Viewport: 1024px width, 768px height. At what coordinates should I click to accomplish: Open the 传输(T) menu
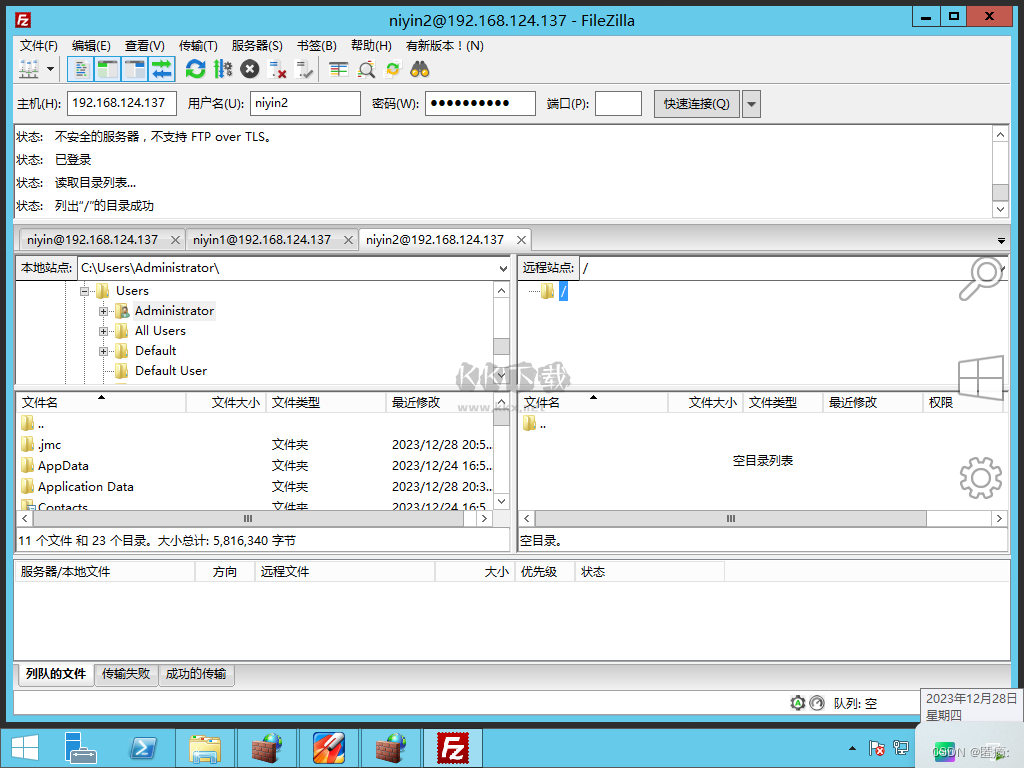tap(198, 46)
